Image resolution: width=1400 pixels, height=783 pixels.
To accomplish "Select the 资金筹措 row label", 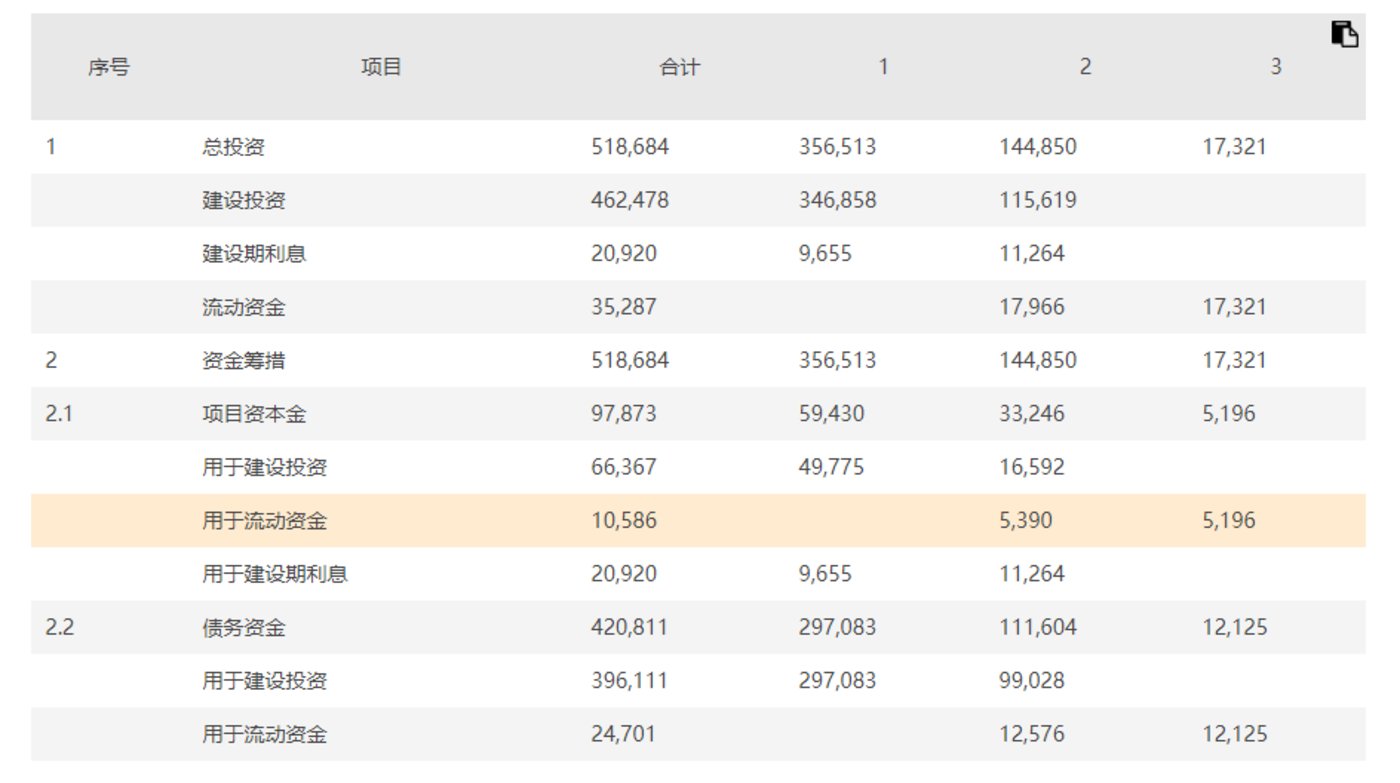I will pyautogui.click(x=243, y=360).
